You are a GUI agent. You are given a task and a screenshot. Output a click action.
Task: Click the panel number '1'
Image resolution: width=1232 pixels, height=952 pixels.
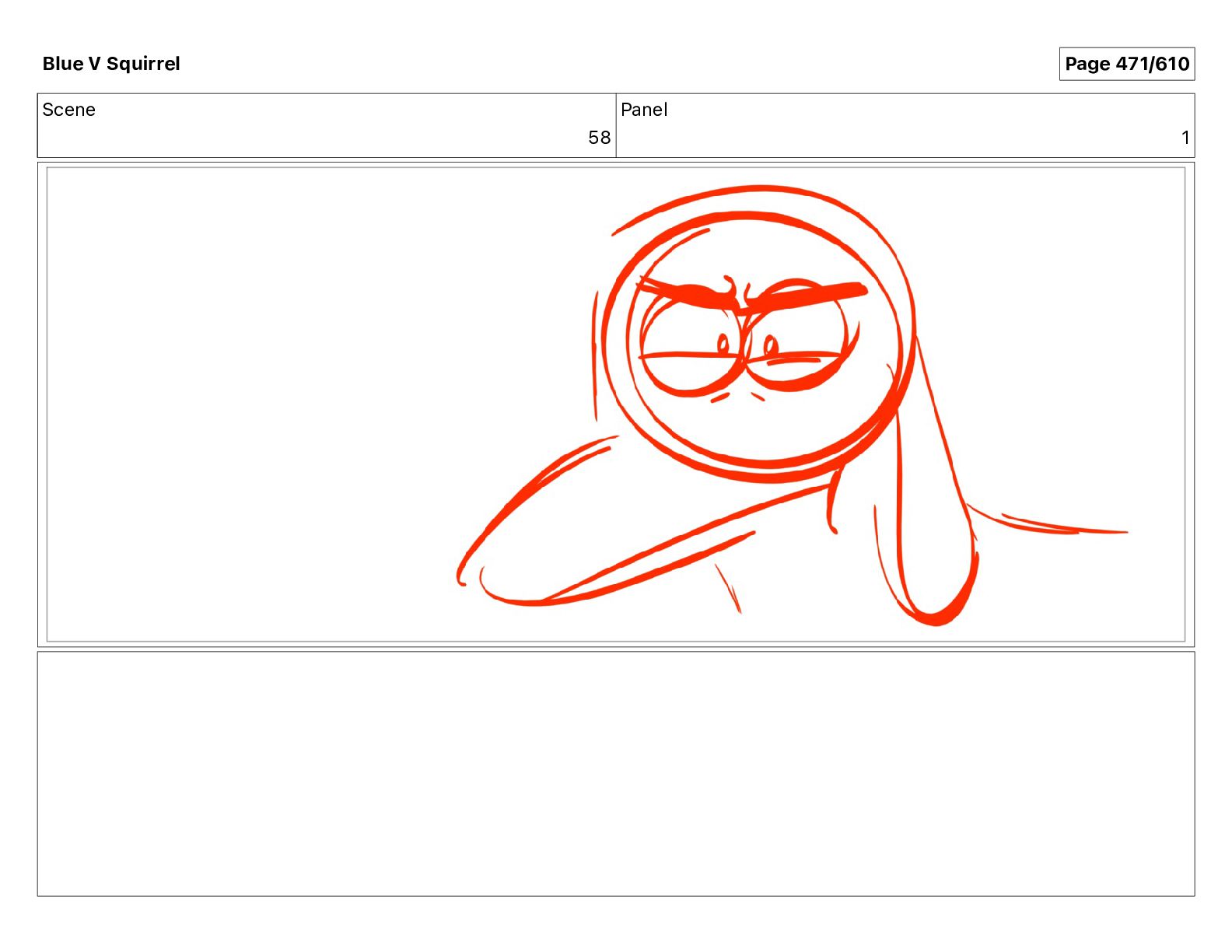point(1185,138)
